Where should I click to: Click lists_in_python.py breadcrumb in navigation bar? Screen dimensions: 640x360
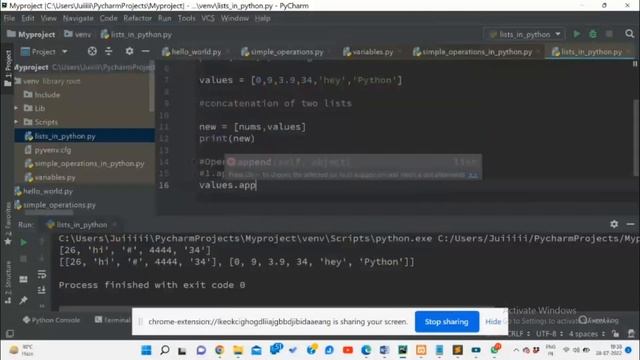tap(136, 35)
